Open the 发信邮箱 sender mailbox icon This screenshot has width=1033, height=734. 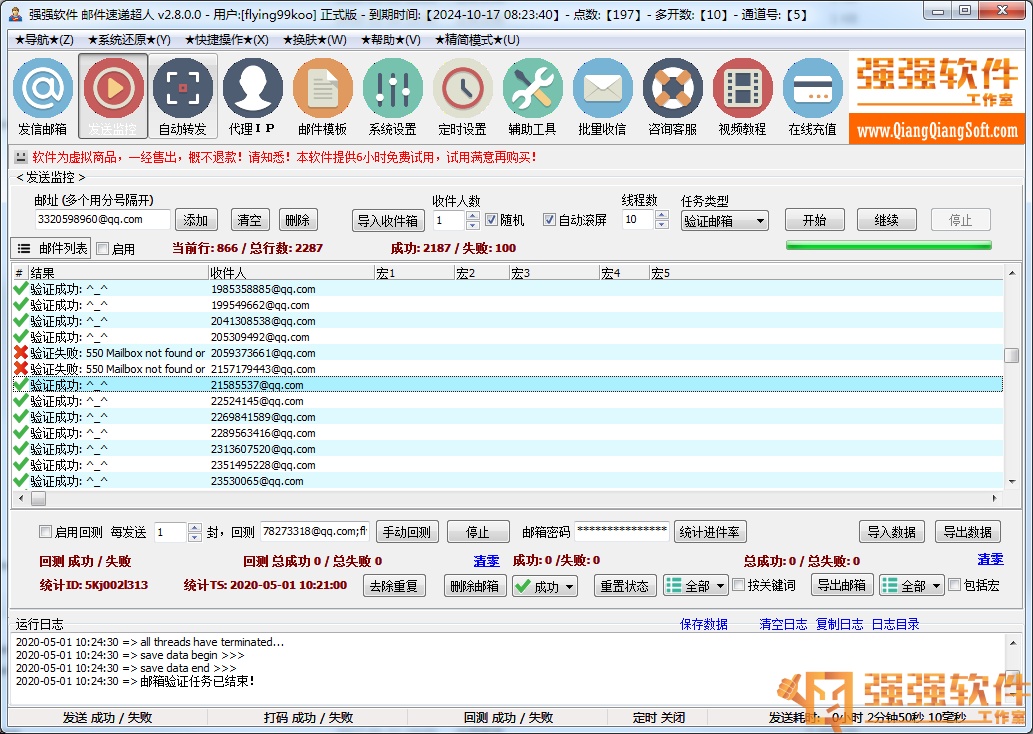43,96
